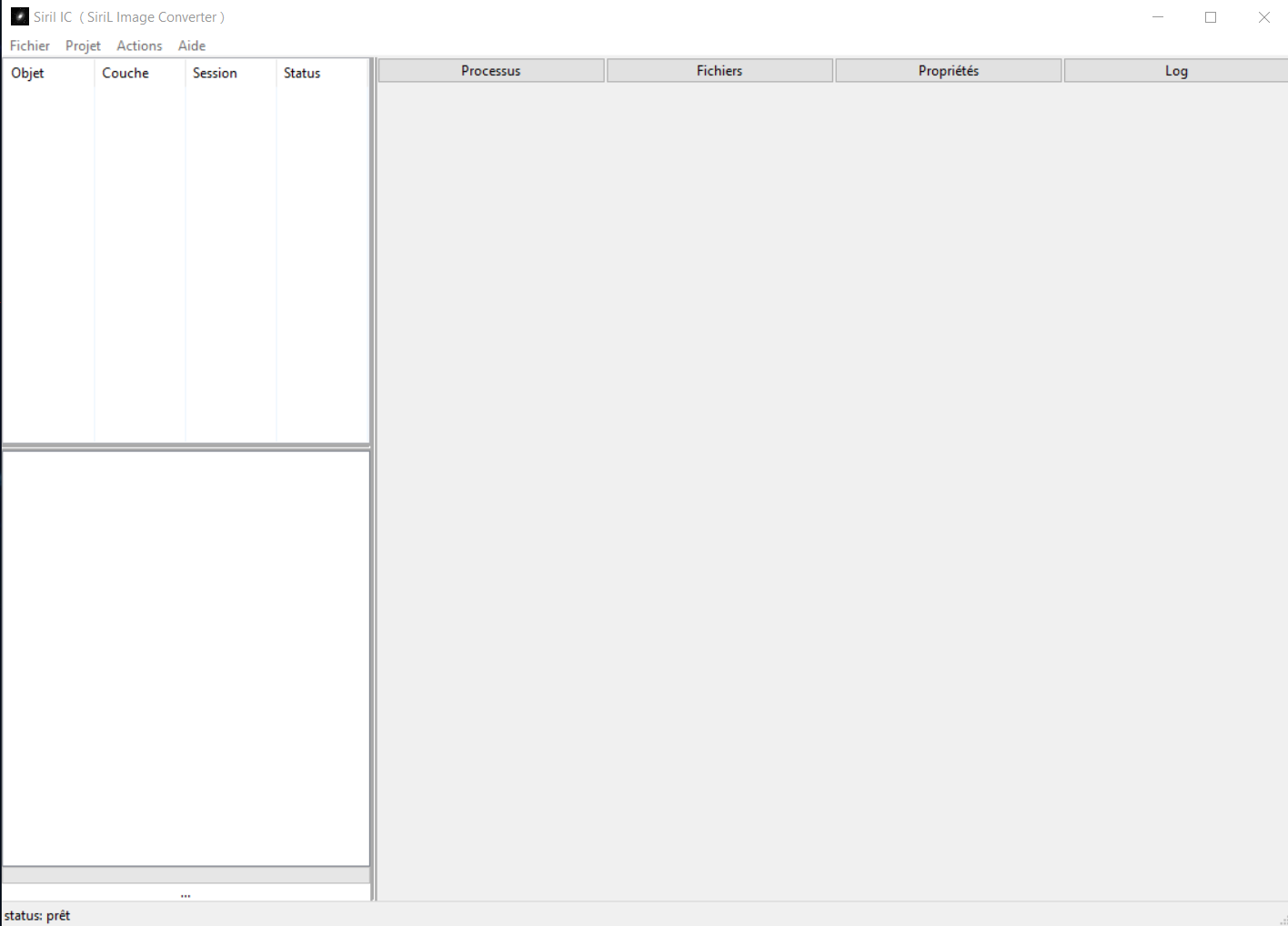Switch to the Fichiers tab

719,71
